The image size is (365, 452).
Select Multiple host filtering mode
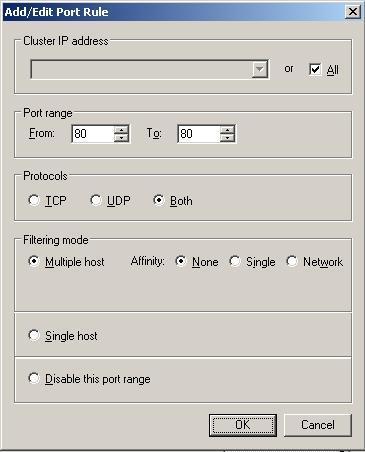coord(34,261)
